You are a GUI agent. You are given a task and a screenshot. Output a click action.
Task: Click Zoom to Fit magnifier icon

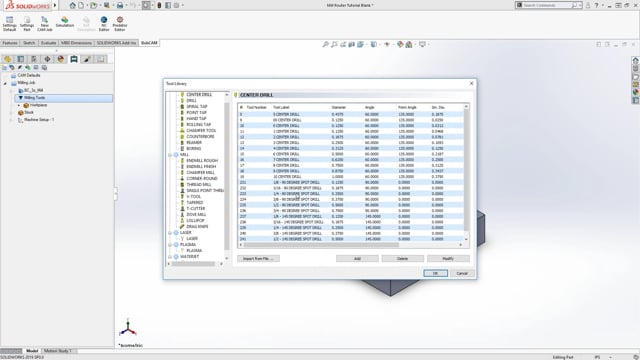click(x=325, y=44)
